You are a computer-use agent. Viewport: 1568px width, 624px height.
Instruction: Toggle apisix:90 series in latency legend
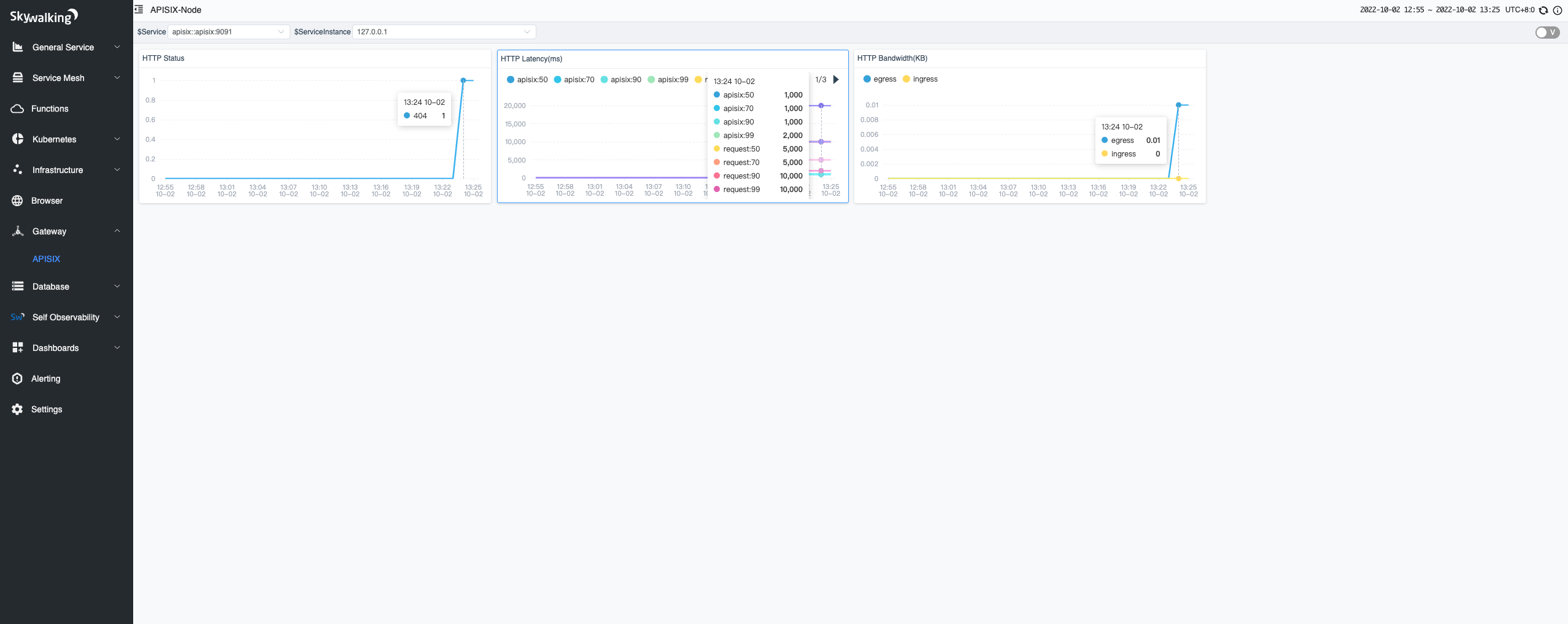[621, 80]
